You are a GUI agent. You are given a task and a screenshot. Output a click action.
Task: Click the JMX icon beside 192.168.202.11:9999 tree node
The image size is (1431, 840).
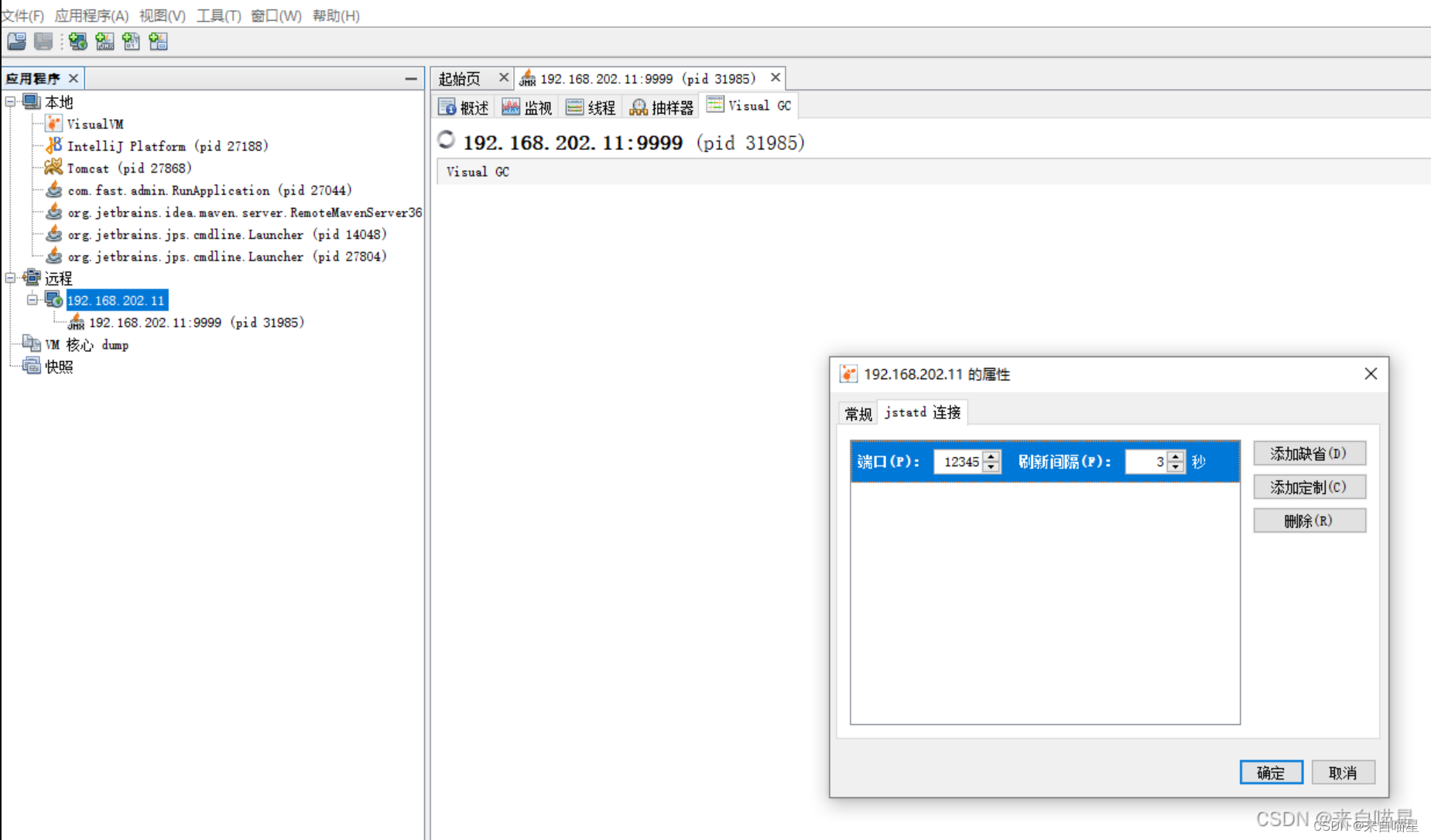(76, 322)
